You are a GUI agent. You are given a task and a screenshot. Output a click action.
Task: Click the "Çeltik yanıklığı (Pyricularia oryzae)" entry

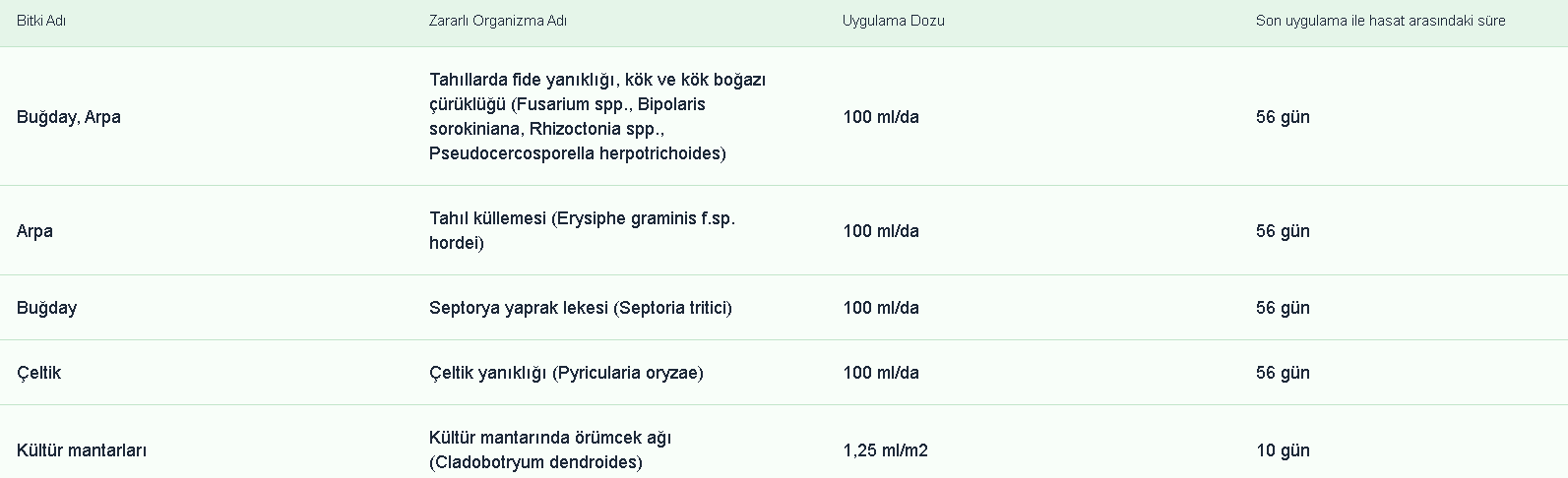566,373
